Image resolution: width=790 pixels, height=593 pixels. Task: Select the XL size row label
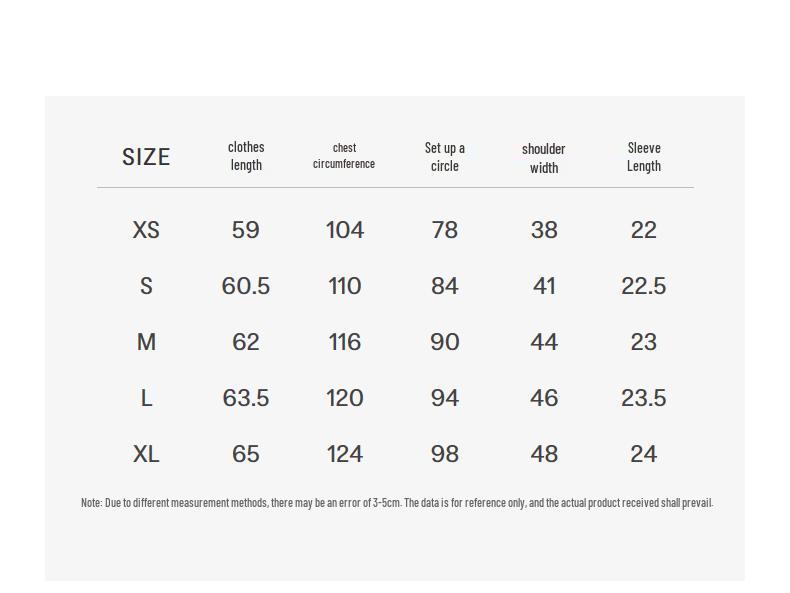click(146, 454)
